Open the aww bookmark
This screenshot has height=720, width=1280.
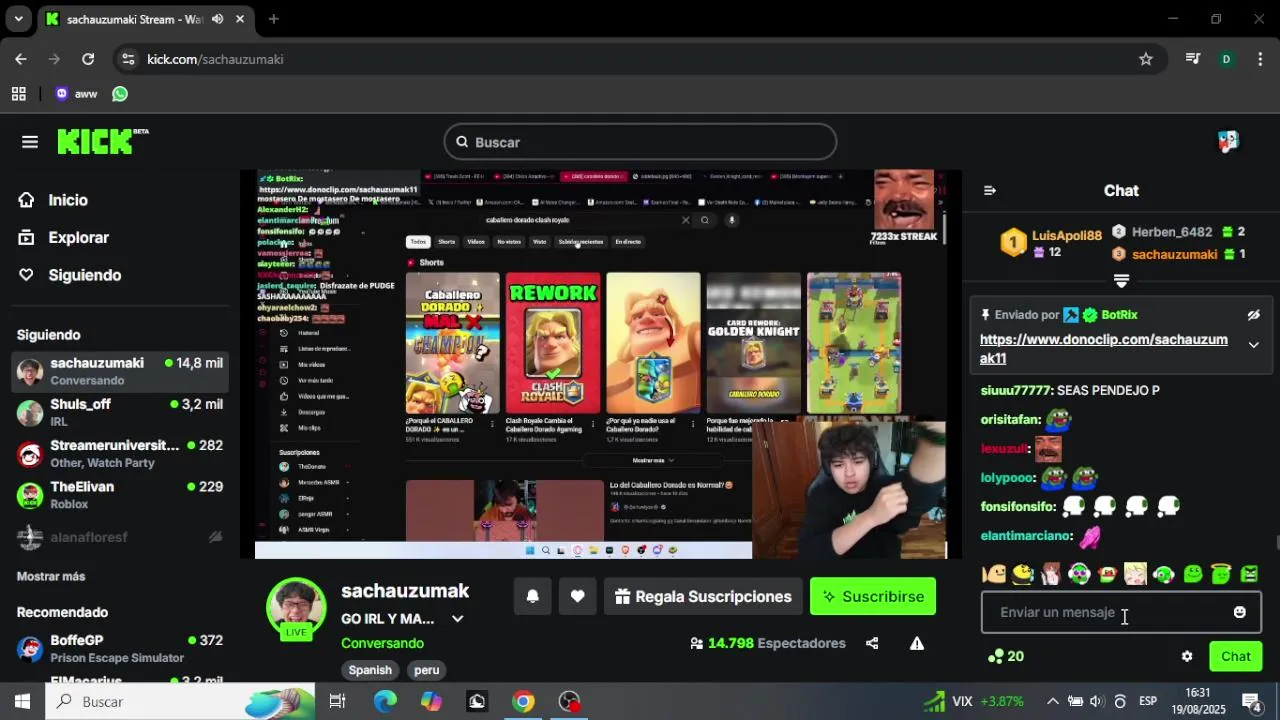point(76,94)
